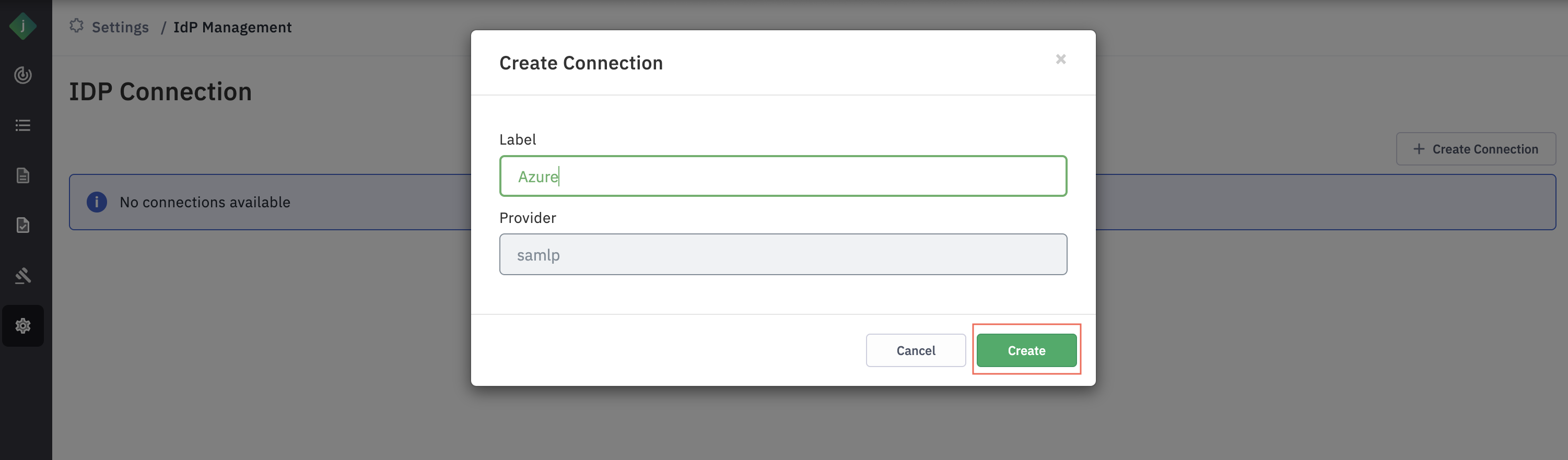Click the IdP Management breadcrumb
This screenshot has height=460, width=1568.
coord(232,27)
